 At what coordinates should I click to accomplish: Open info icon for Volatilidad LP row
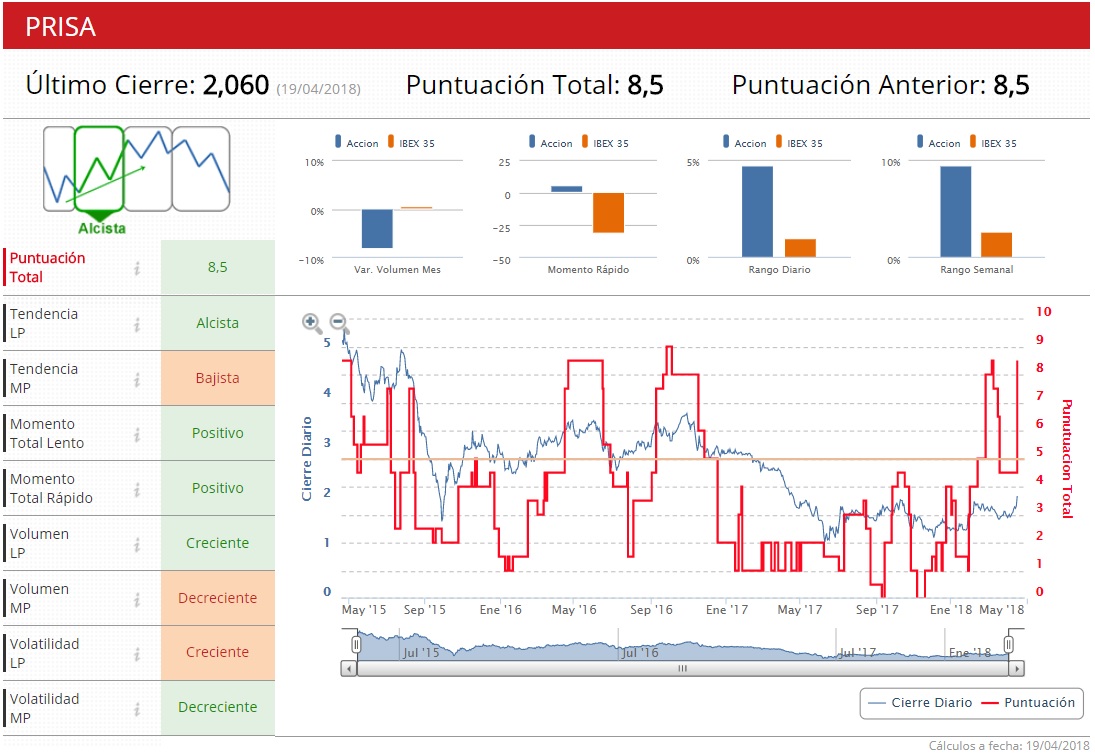tap(138, 653)
